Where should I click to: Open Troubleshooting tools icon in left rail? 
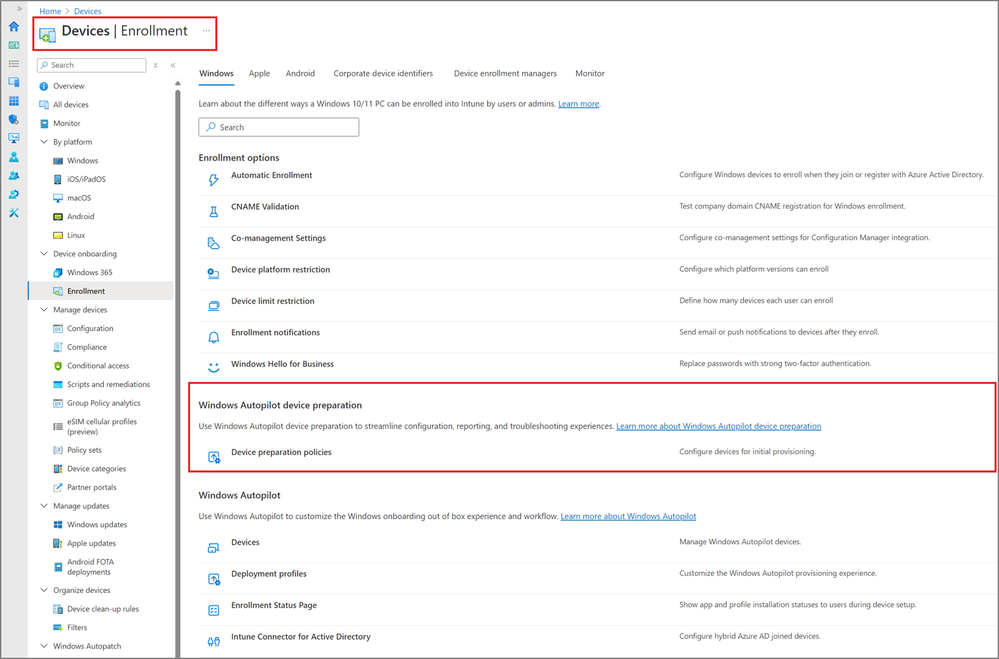point(13,213)
